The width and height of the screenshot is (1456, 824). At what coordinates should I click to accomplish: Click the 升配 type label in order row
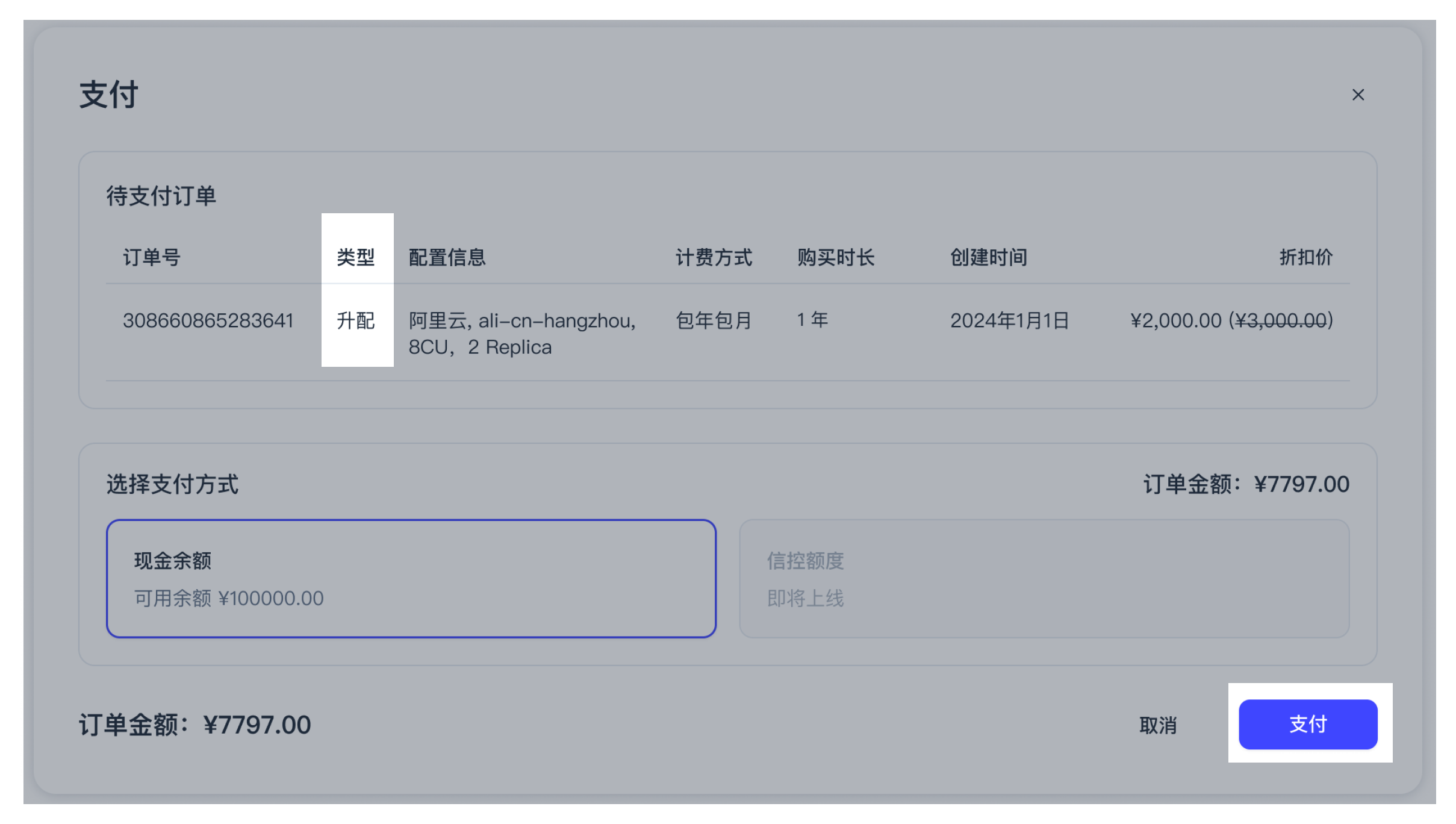(x=356, y=320)
